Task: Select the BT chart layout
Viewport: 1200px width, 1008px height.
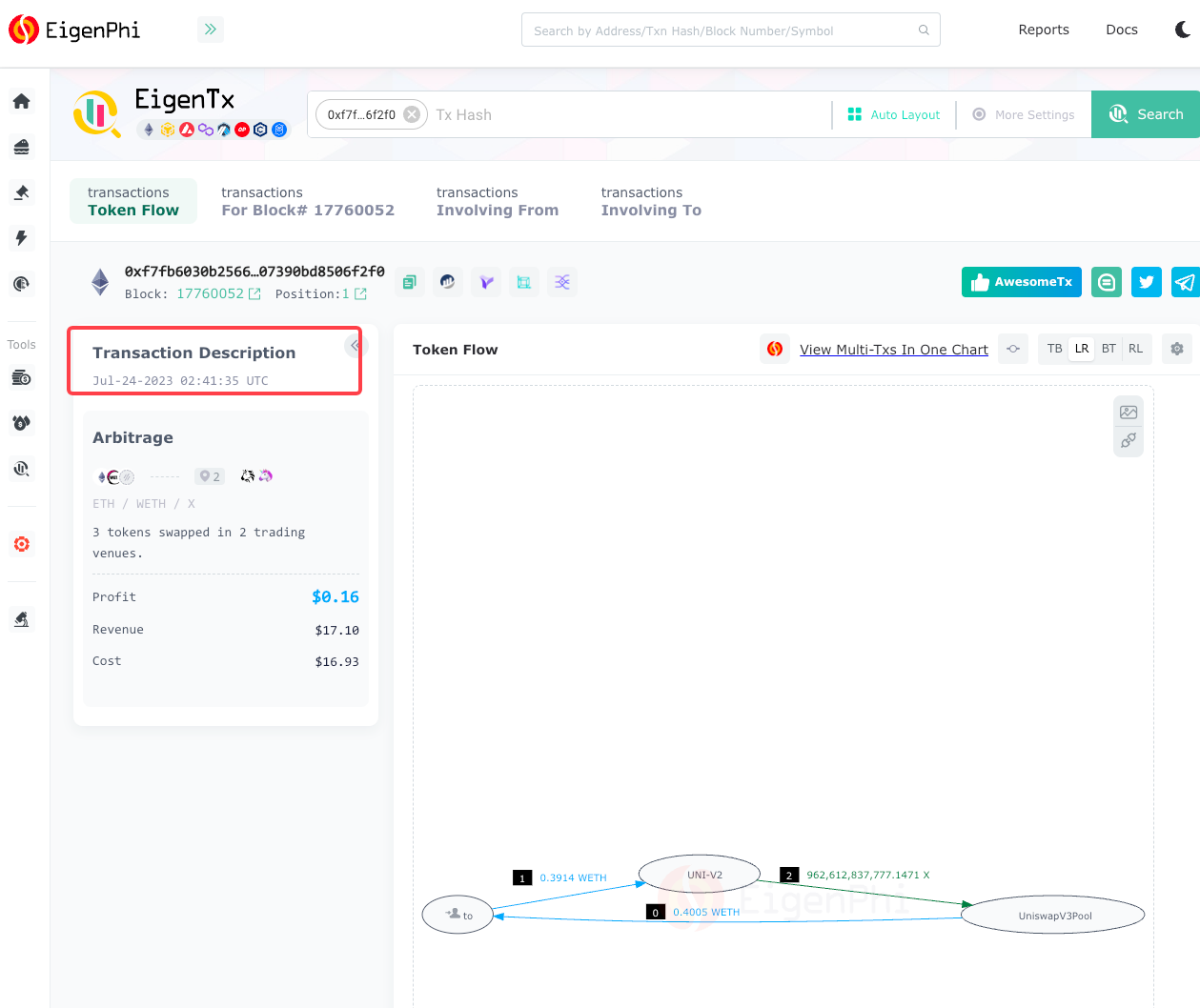Action: [x=1108, y=349]
